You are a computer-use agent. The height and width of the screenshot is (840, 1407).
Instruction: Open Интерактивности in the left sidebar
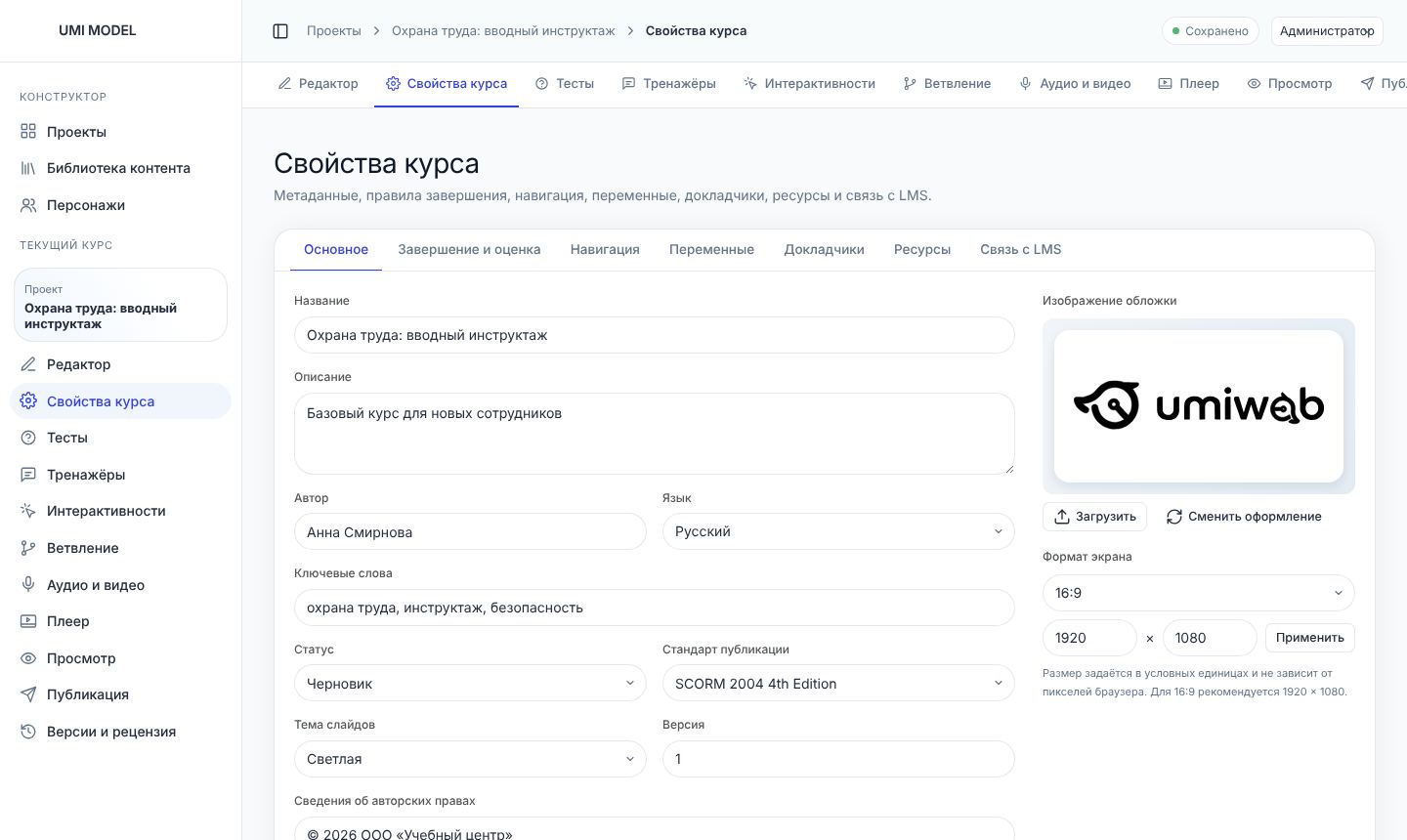120,511
